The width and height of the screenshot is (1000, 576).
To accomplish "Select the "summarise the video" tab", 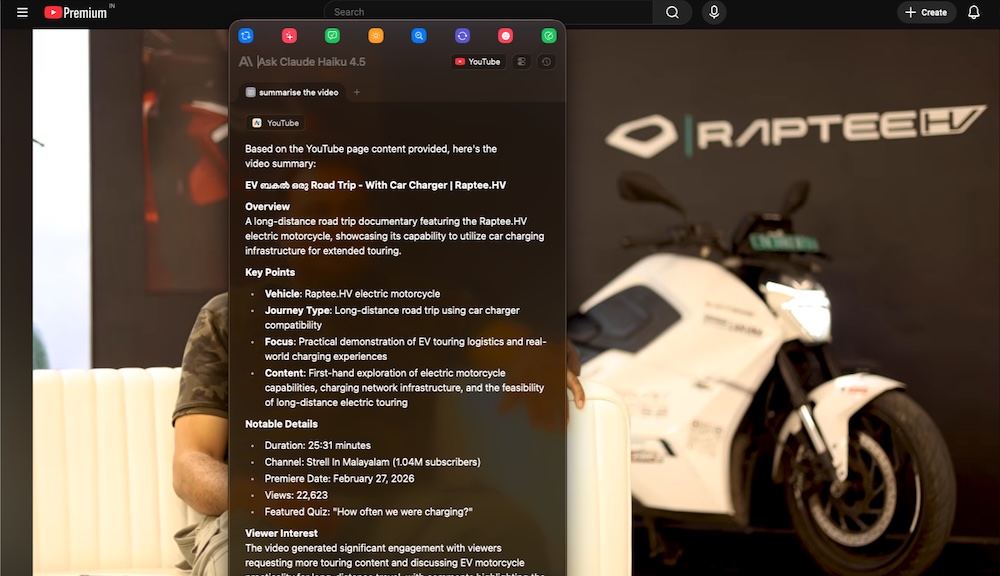I will pos(292,92).
